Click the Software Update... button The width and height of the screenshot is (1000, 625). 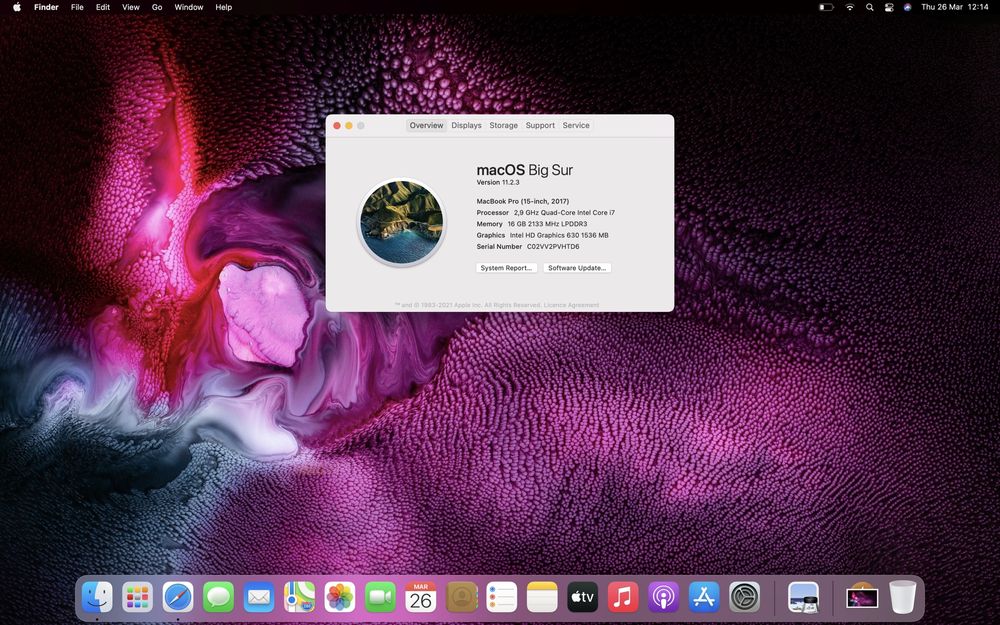pyautogui.click(x=577, y=268)
